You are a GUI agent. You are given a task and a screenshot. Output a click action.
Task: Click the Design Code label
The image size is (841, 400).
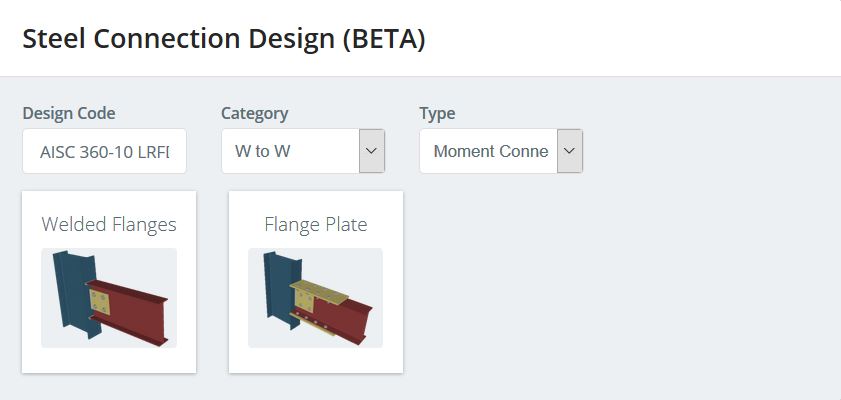click(x=69, y=113)
